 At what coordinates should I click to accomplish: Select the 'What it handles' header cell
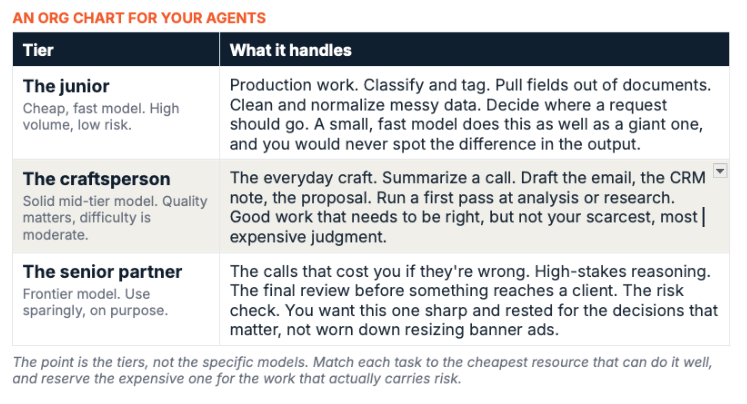pos(474,50)
